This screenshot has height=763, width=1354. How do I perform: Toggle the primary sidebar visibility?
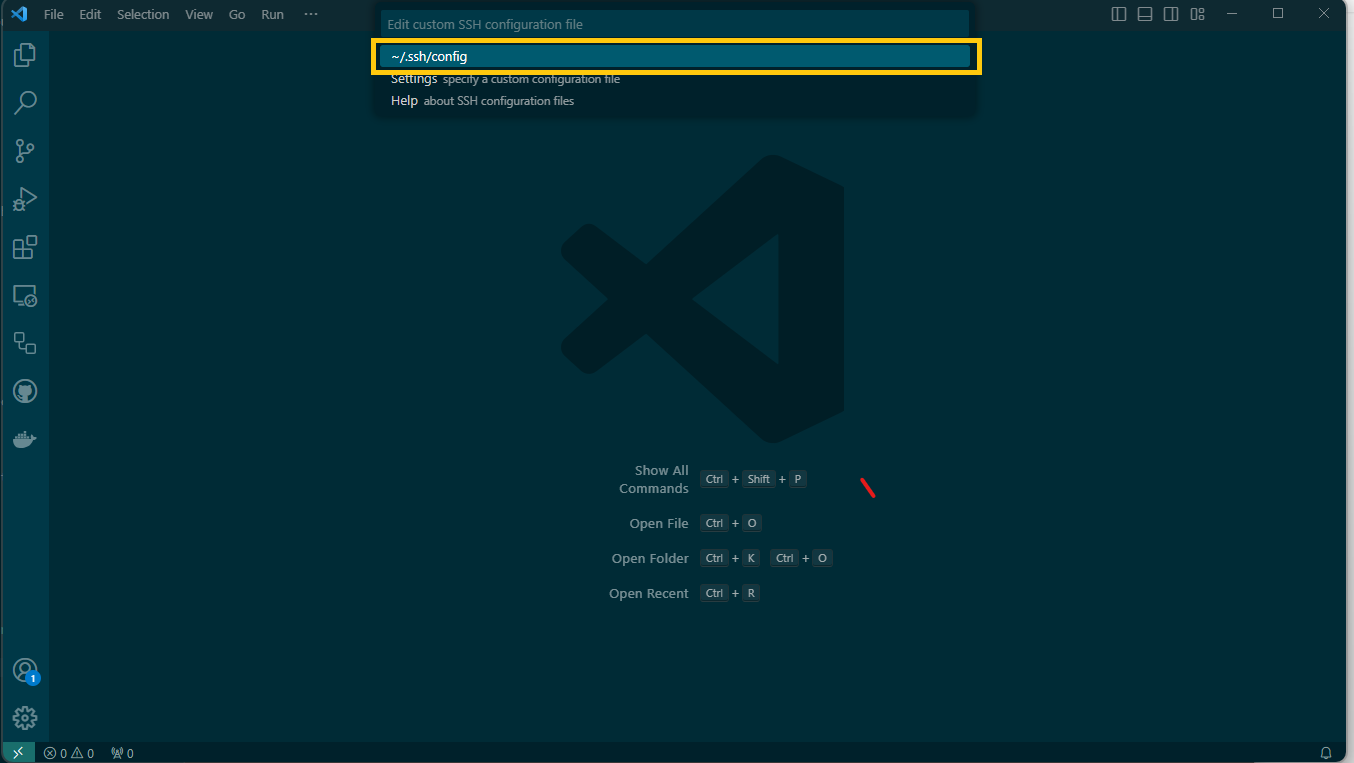click(1117, 13)
